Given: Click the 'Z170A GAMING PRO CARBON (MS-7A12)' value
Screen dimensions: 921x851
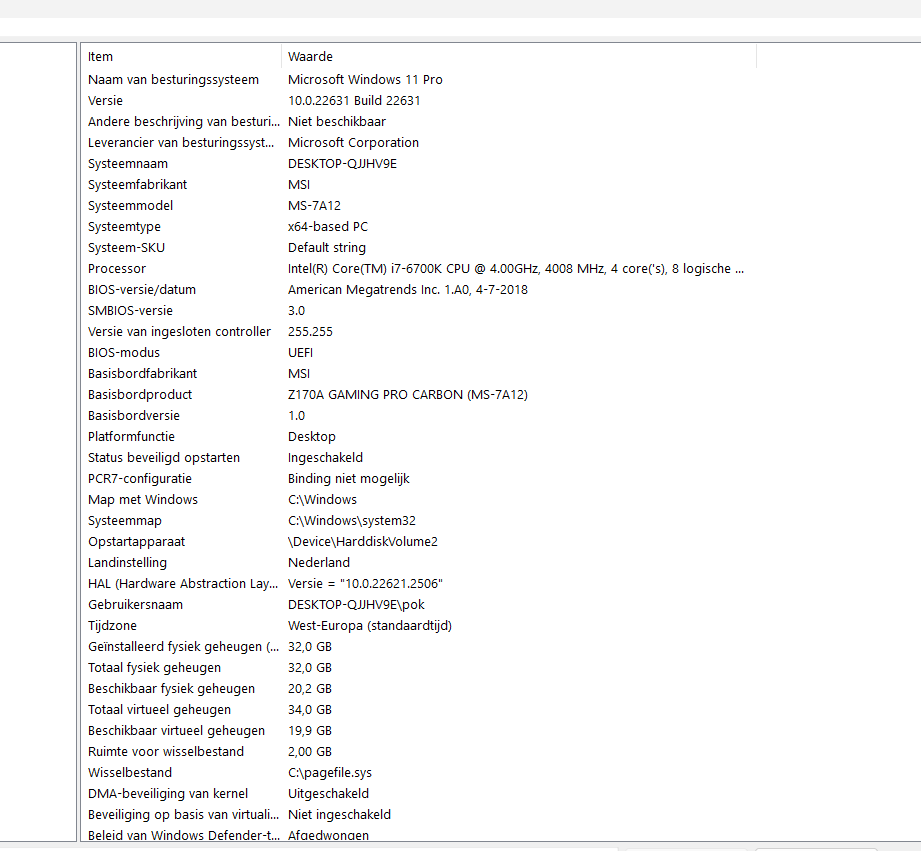Looking at the screenshot, I should 408,395.
